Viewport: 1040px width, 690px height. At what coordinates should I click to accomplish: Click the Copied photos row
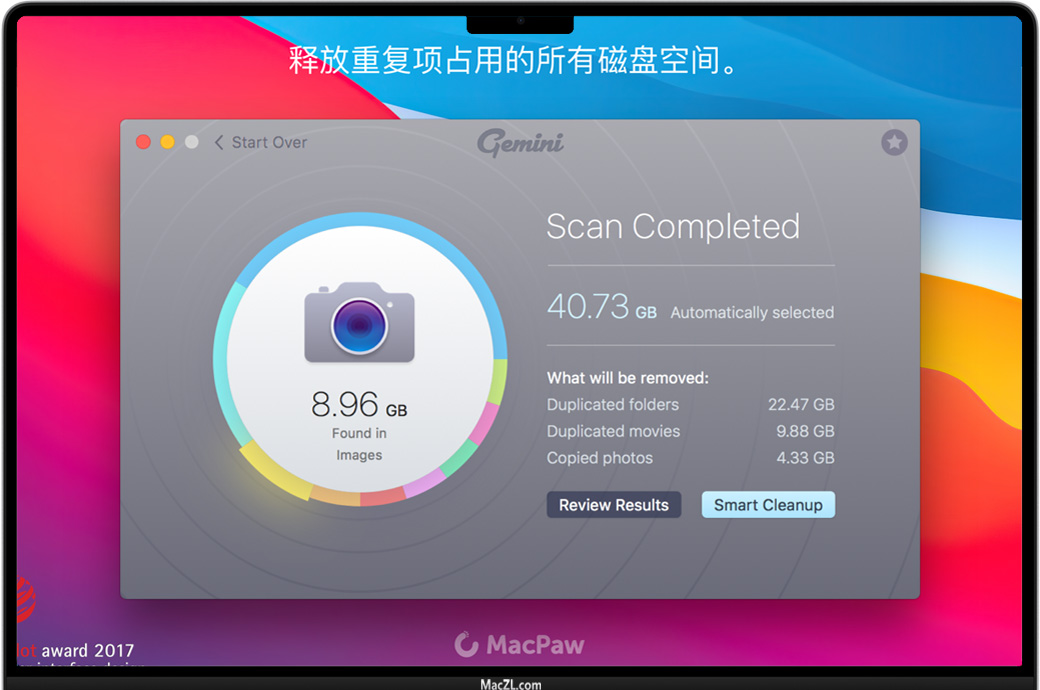tap(690, 458)
